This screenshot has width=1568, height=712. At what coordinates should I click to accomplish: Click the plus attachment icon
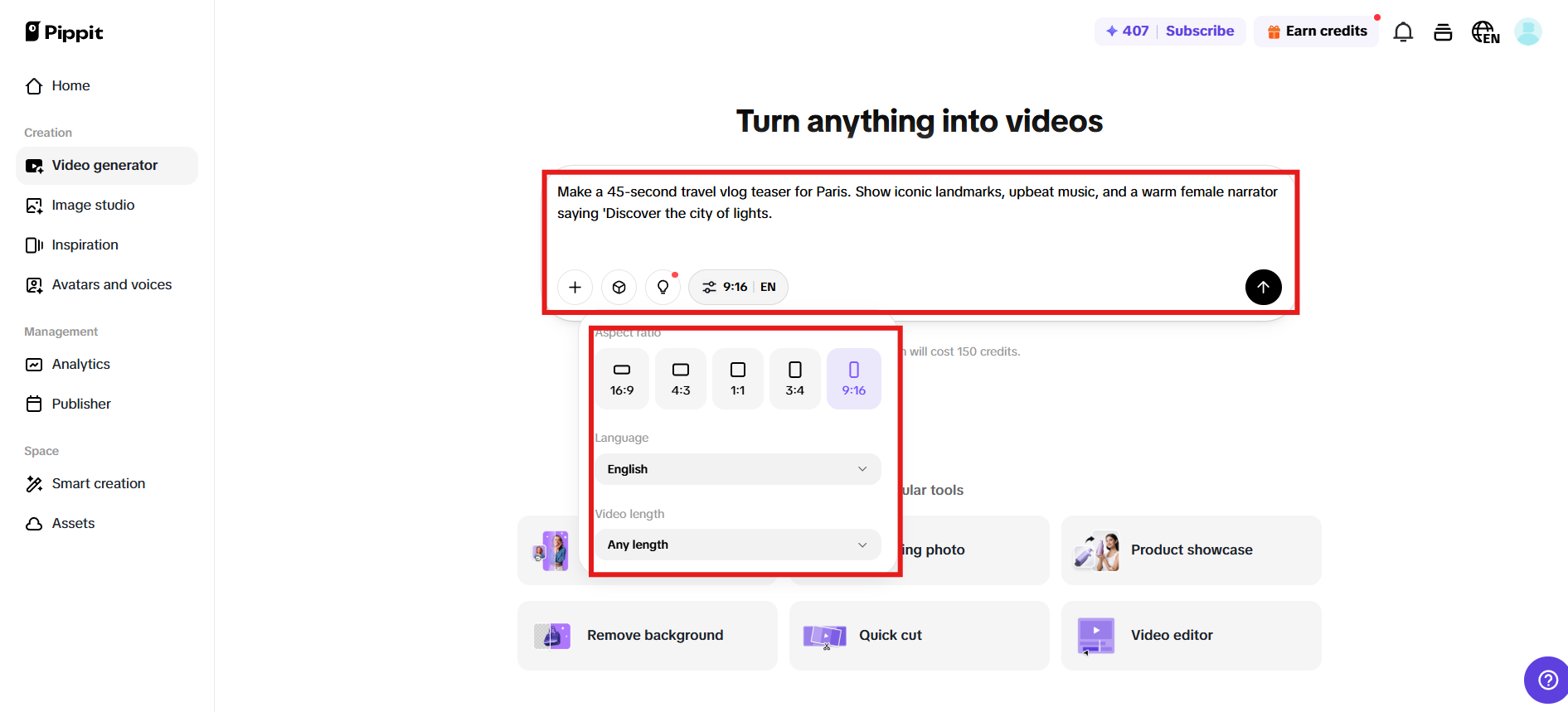[575, 287]
